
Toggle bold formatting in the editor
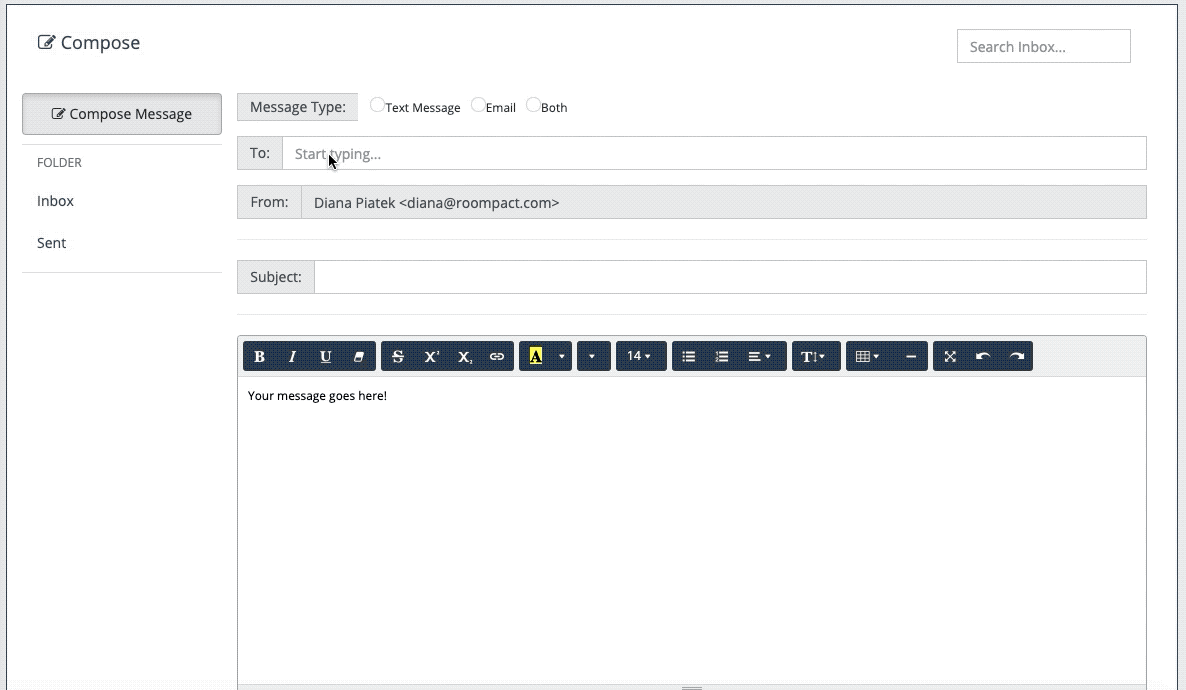pyautogui.click(x=260, y=357)
